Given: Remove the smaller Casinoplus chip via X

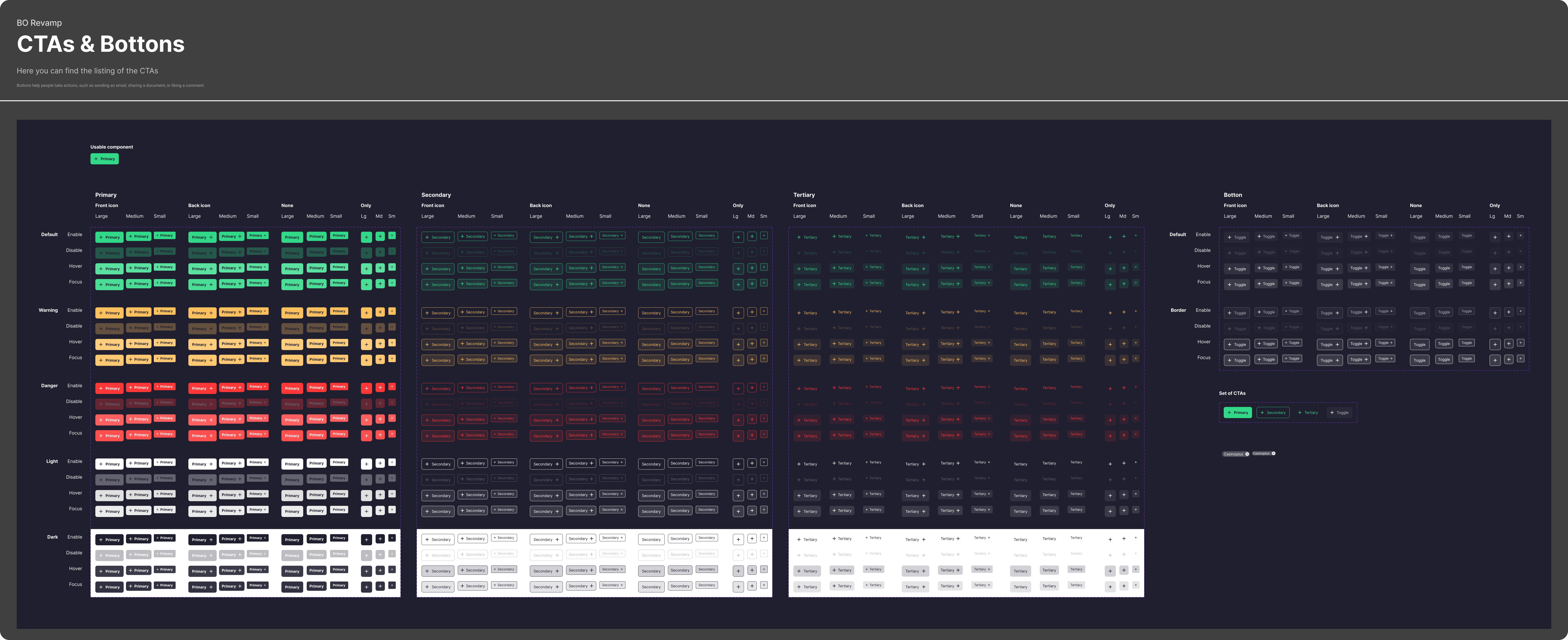Looking at the screenshot, I should (x=1273, y=453).
